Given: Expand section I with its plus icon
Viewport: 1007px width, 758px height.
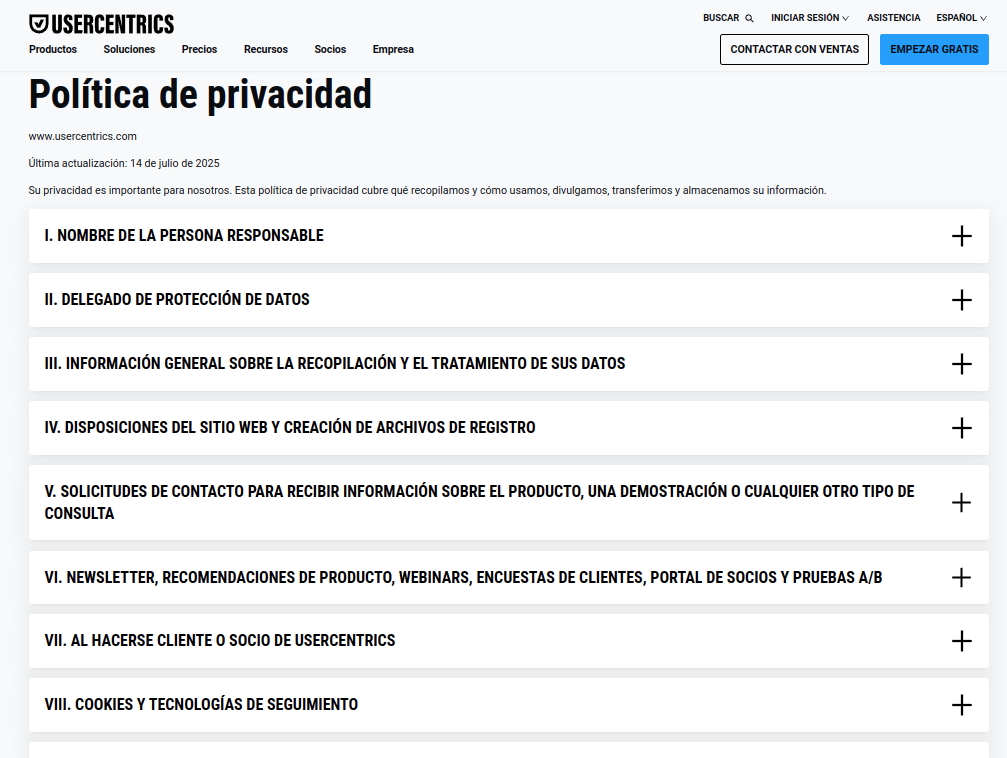Looking at the screenshot, I should tap(961, 236).
